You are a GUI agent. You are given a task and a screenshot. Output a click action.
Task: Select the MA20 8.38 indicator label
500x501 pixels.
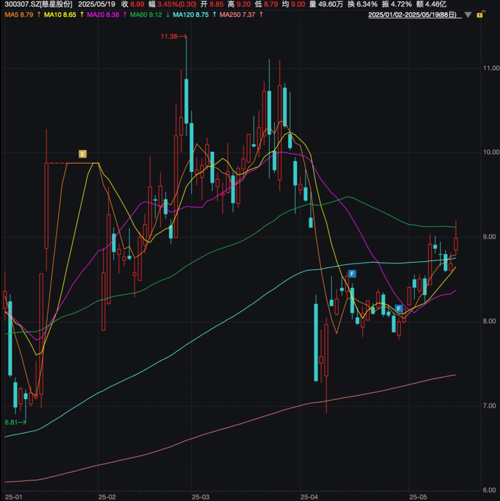103,15
